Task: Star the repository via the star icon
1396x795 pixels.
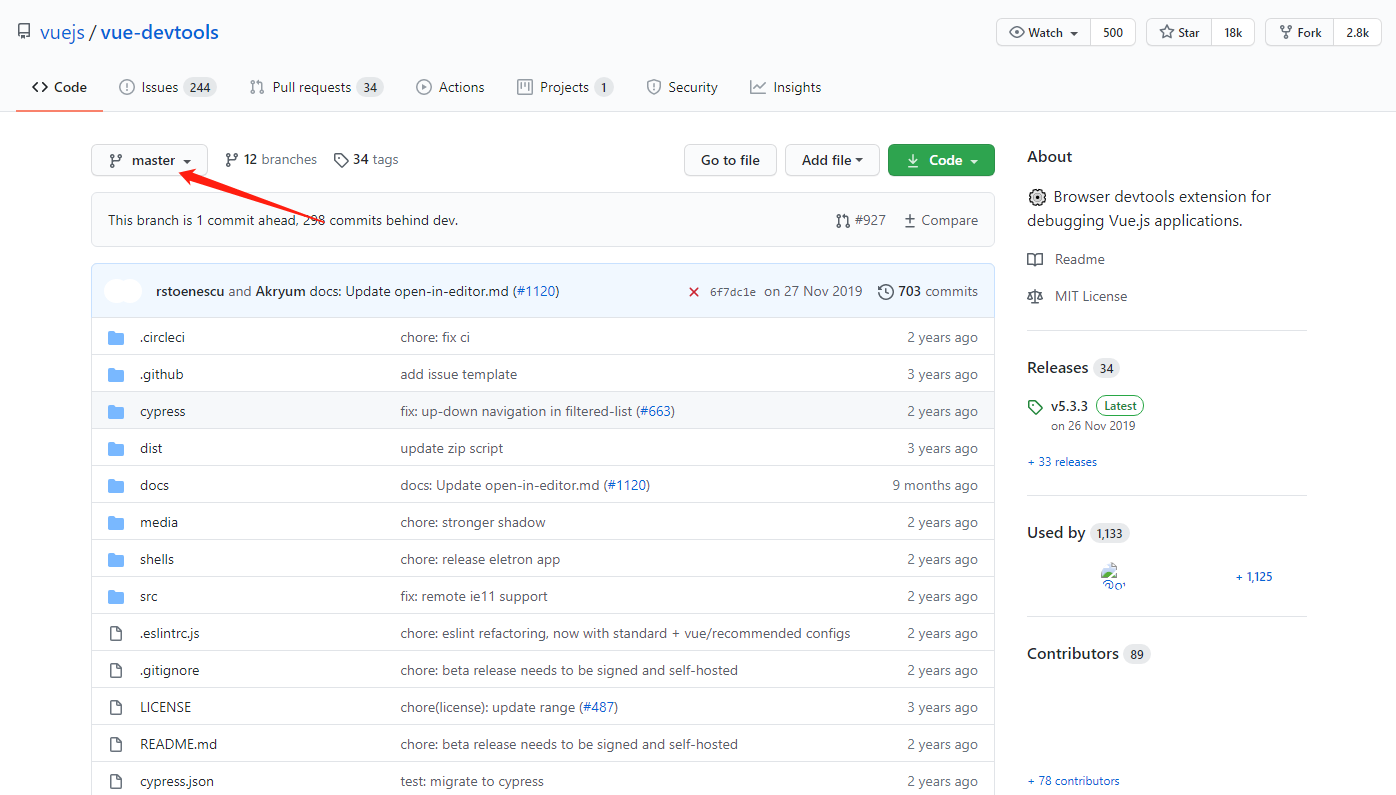Action: pyautogui.click(x=1165, y=31)
